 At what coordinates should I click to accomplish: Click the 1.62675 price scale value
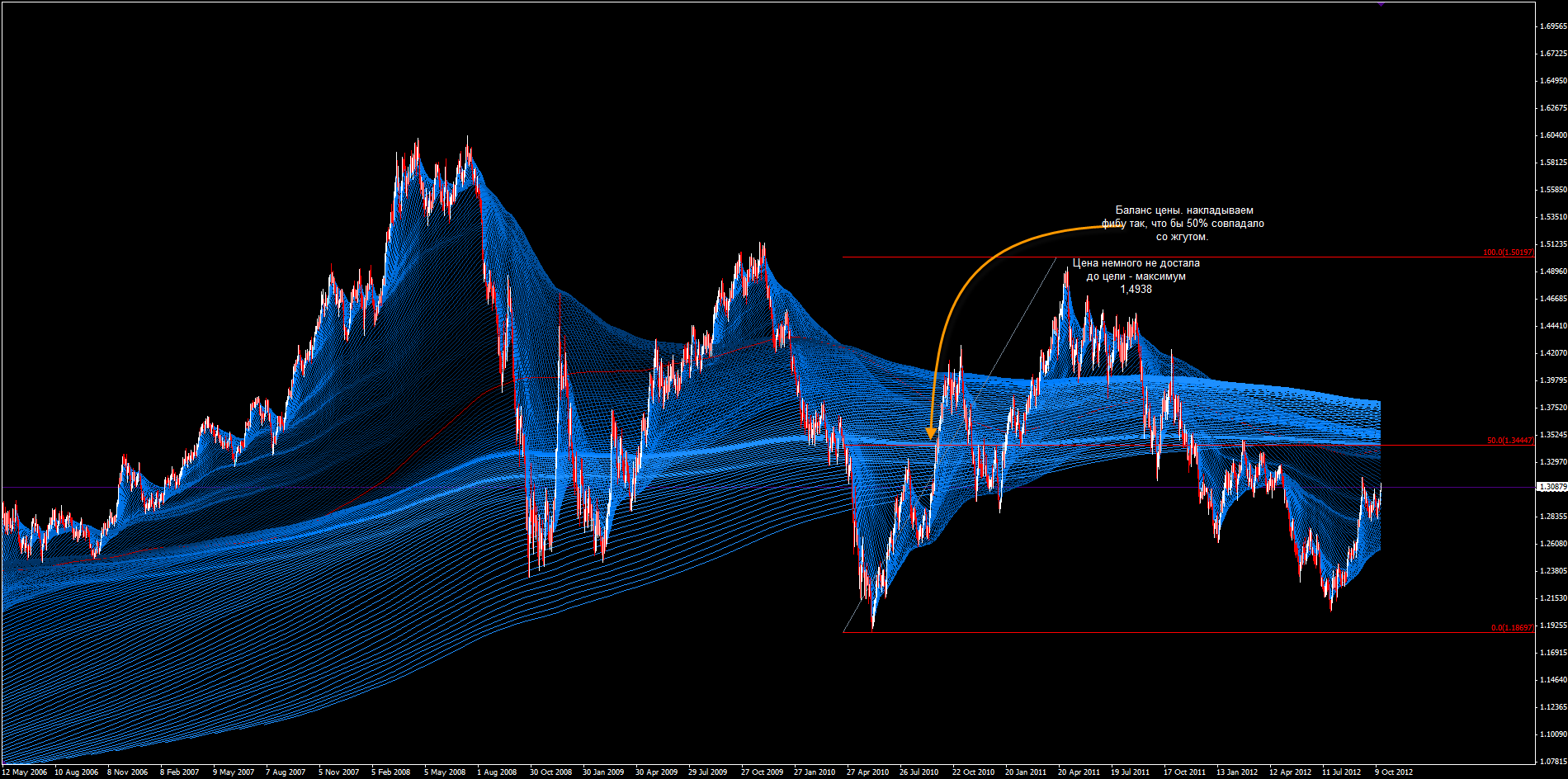tap(1553, 108)
